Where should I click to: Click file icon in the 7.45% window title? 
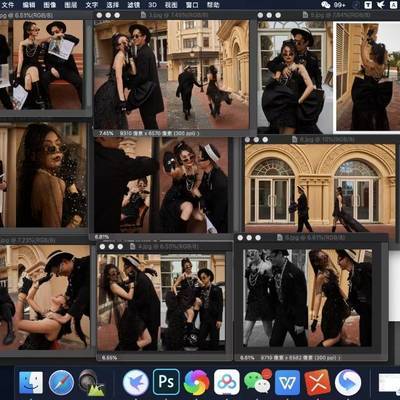143,15
